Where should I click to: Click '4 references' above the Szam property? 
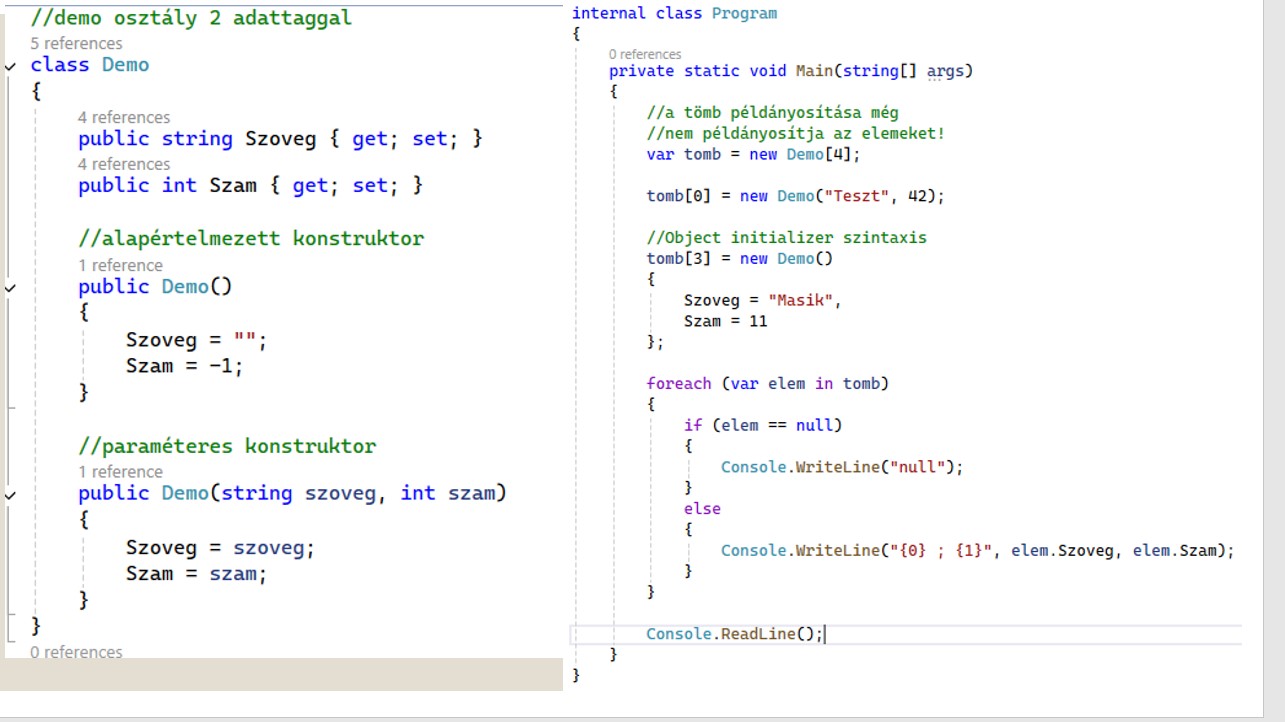pyautogui.click(x=124, y=164)
